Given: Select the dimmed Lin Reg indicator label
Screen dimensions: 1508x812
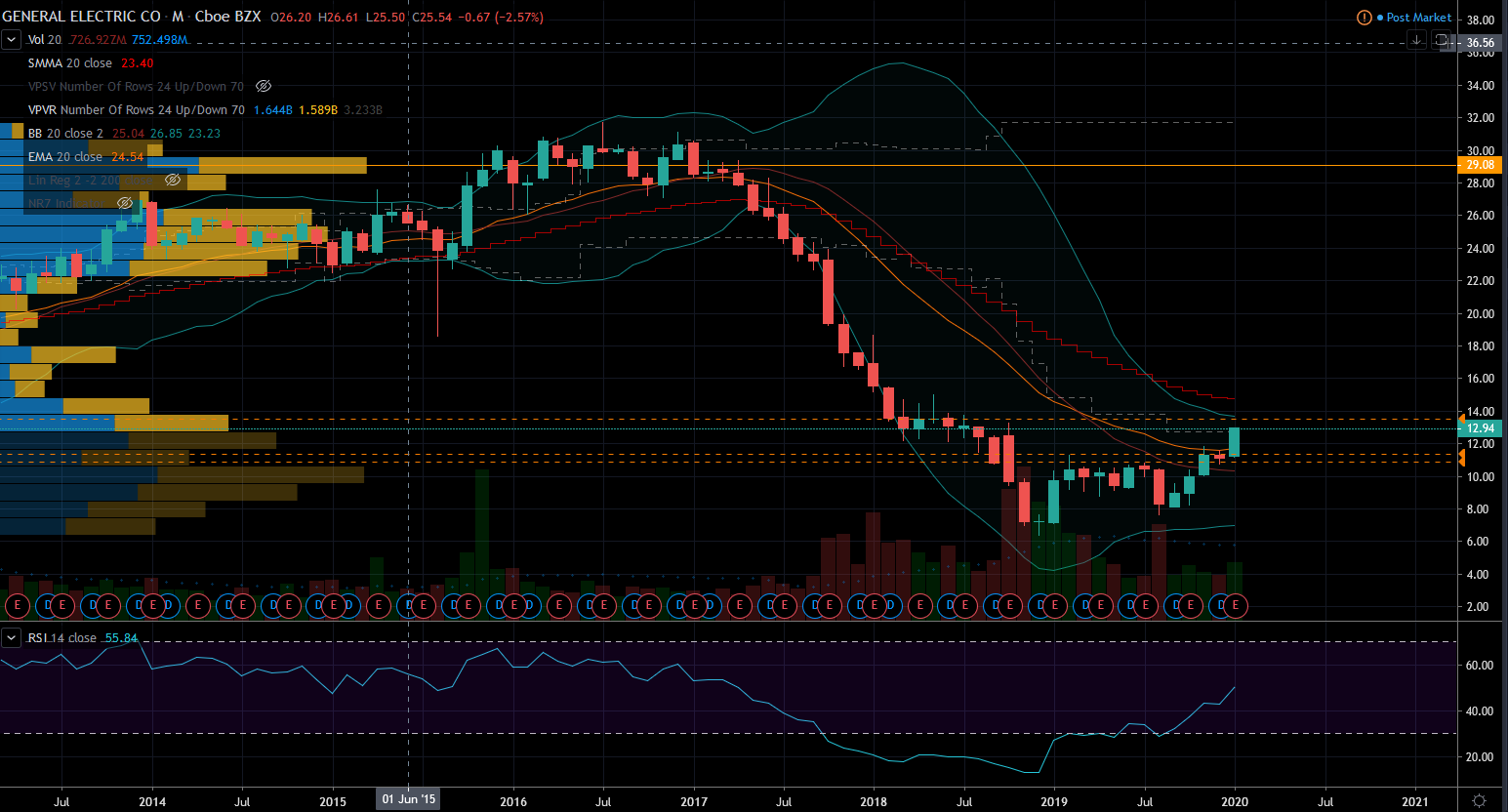Looking at the screenshot, I should coord(92,181).
